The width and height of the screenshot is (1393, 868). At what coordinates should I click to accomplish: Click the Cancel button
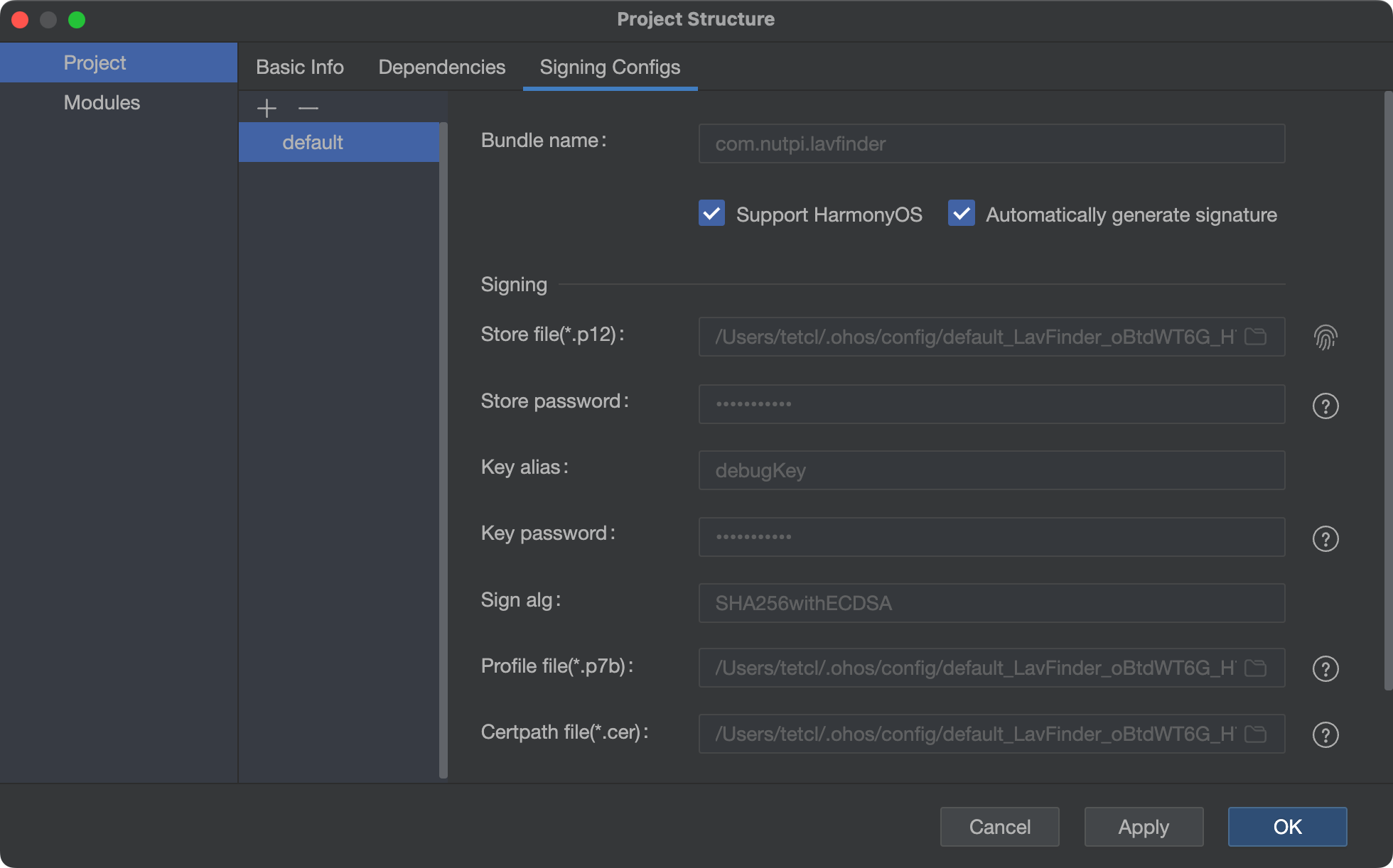tap(999, 827)
